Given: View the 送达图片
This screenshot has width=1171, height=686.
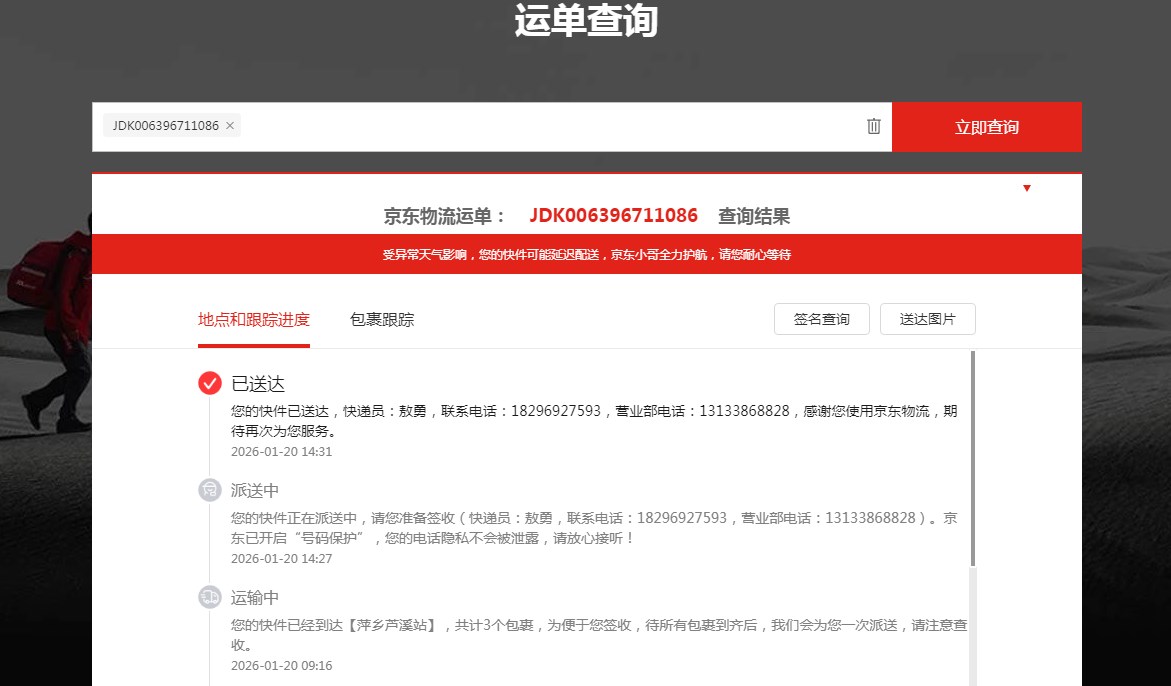Looking at the screenshot, I should pyautogui.click(x=927, y=319).
